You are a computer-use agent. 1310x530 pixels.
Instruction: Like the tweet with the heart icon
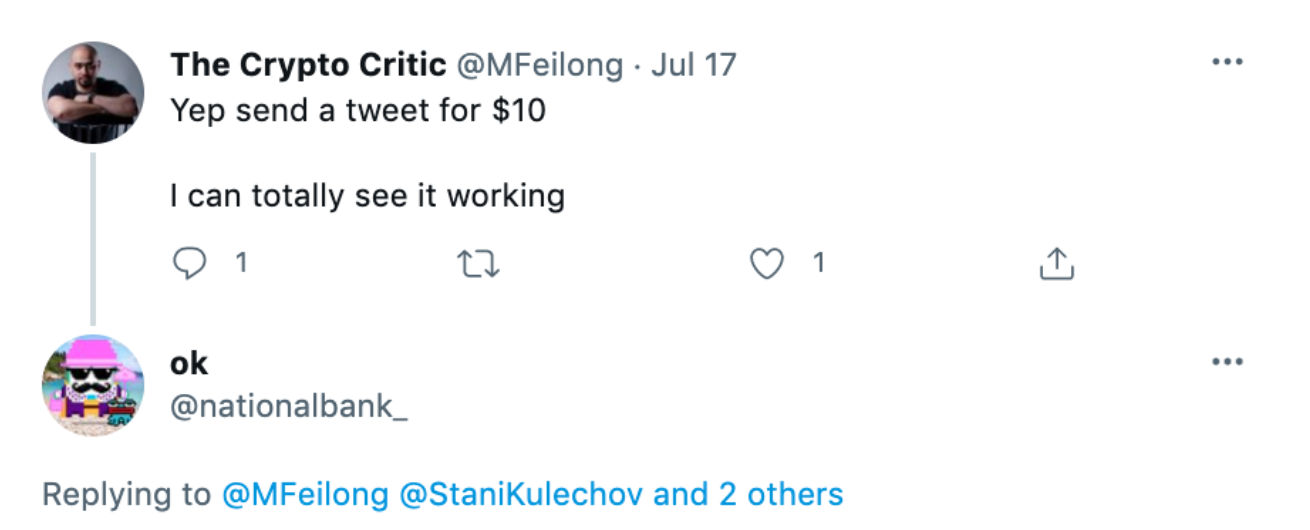[766, 264]
